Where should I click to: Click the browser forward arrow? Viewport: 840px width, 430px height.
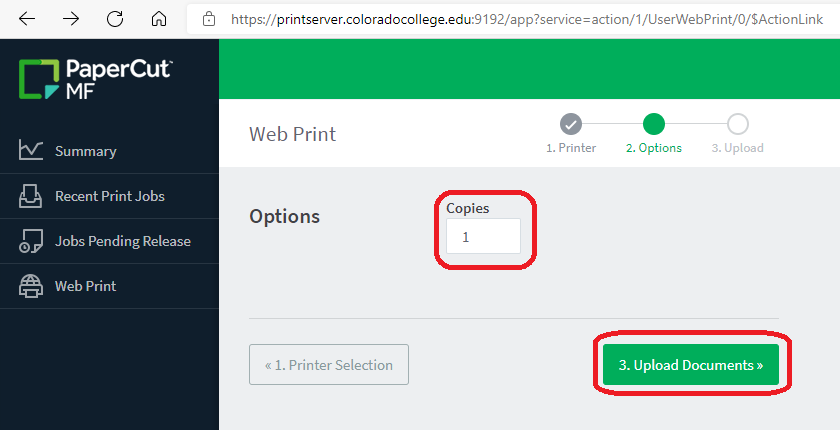coord(71,19)
